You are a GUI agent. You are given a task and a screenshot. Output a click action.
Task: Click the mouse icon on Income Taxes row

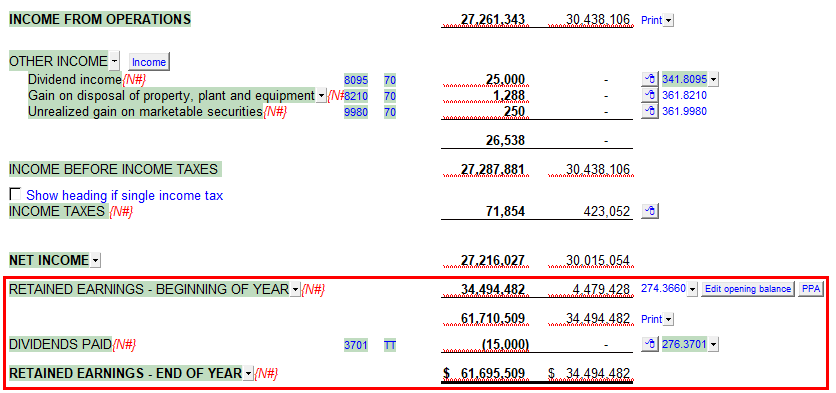click(649, 212)
